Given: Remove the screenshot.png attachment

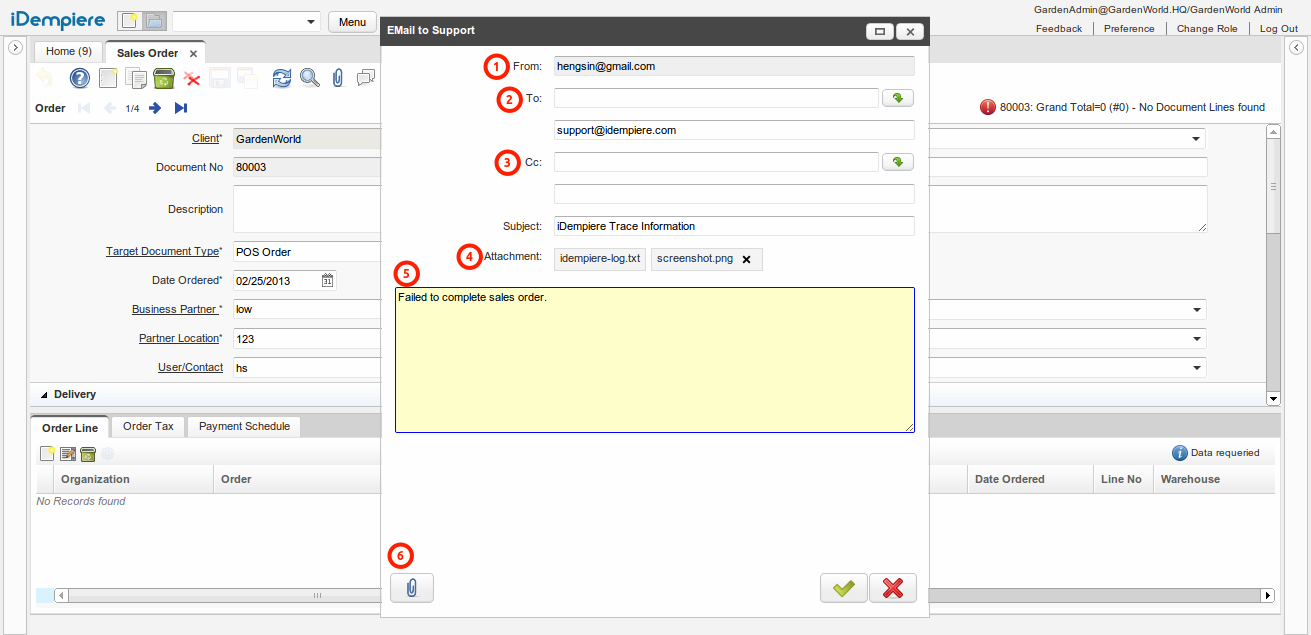Looking at the screenshot, I should point(745,258).
